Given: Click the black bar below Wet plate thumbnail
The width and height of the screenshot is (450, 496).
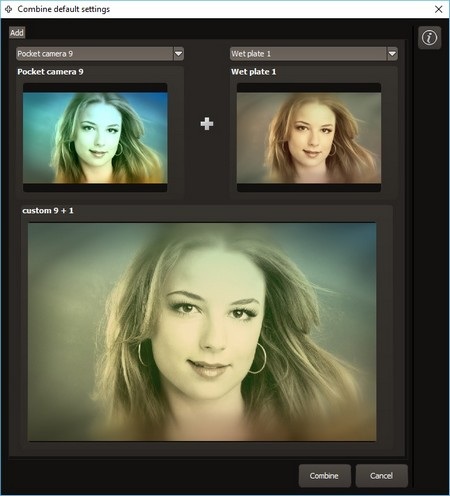Looking at the screenshot, I should [309, 187].
